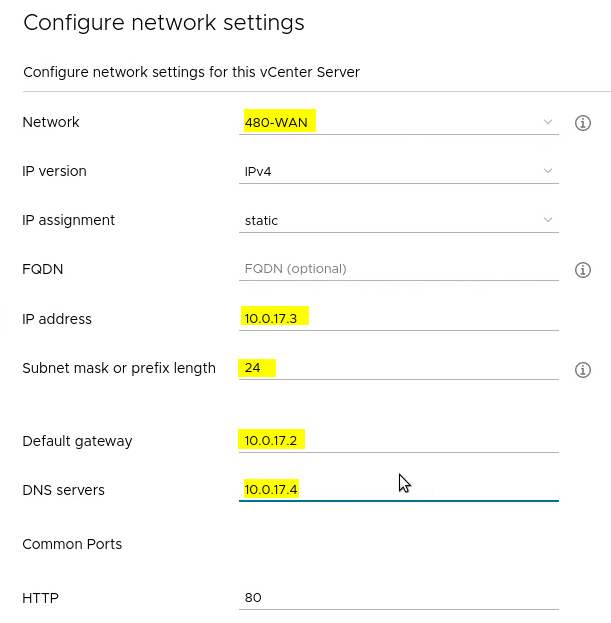Image resolution: width=611 pixels, height=623 pixels.
Task: Click the HTTP port field showing 80
Action: coord(398,598)
